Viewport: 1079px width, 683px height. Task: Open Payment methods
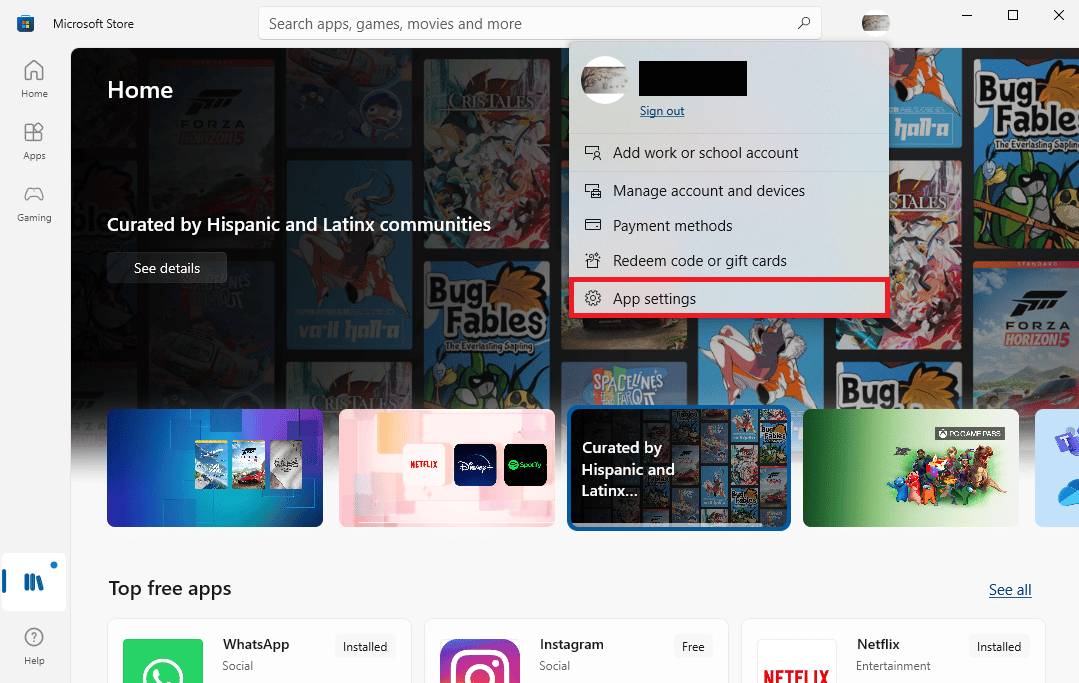point(729,226)
